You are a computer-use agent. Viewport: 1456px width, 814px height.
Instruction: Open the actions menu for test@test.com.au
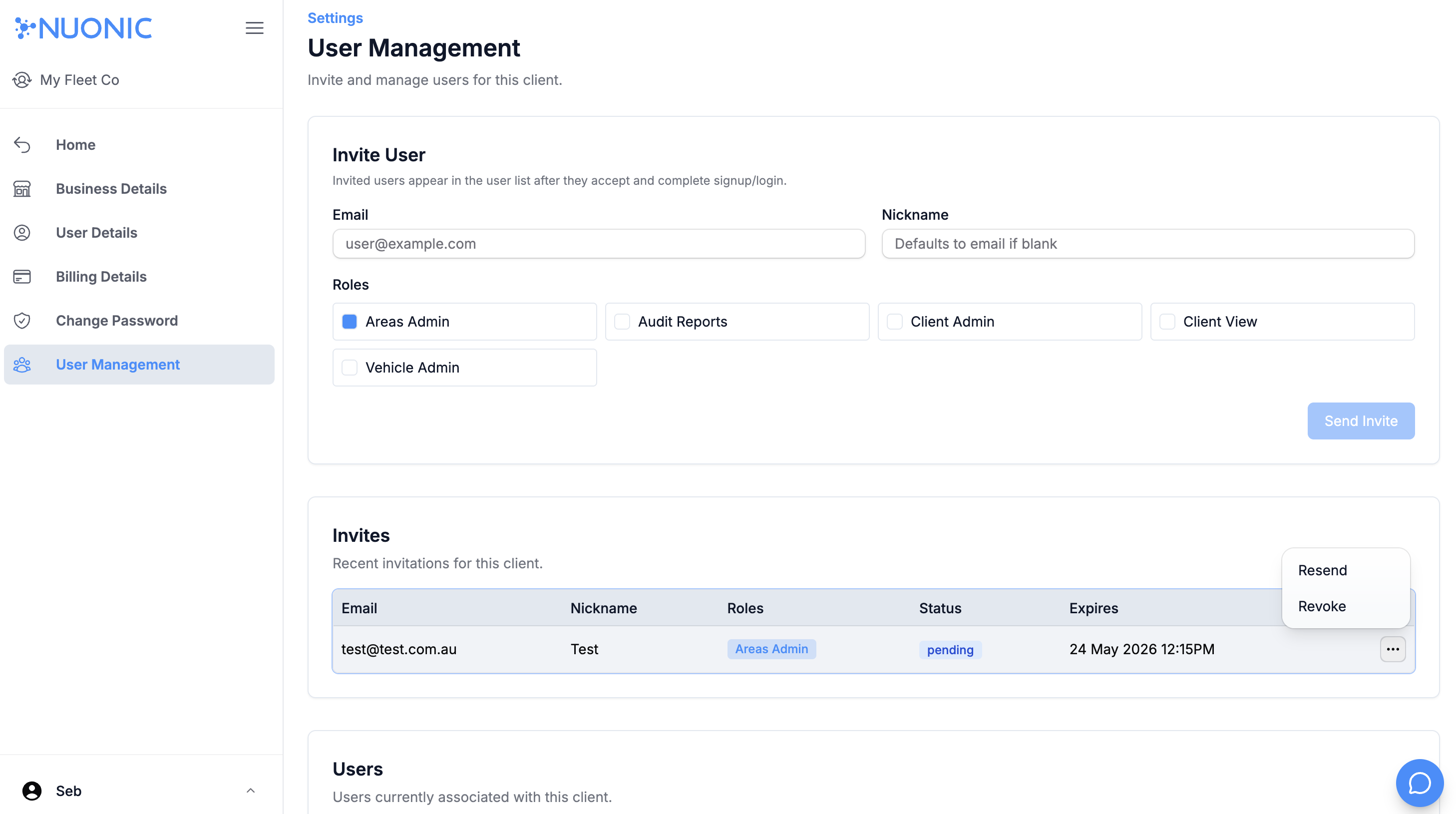pos(1393,650)
